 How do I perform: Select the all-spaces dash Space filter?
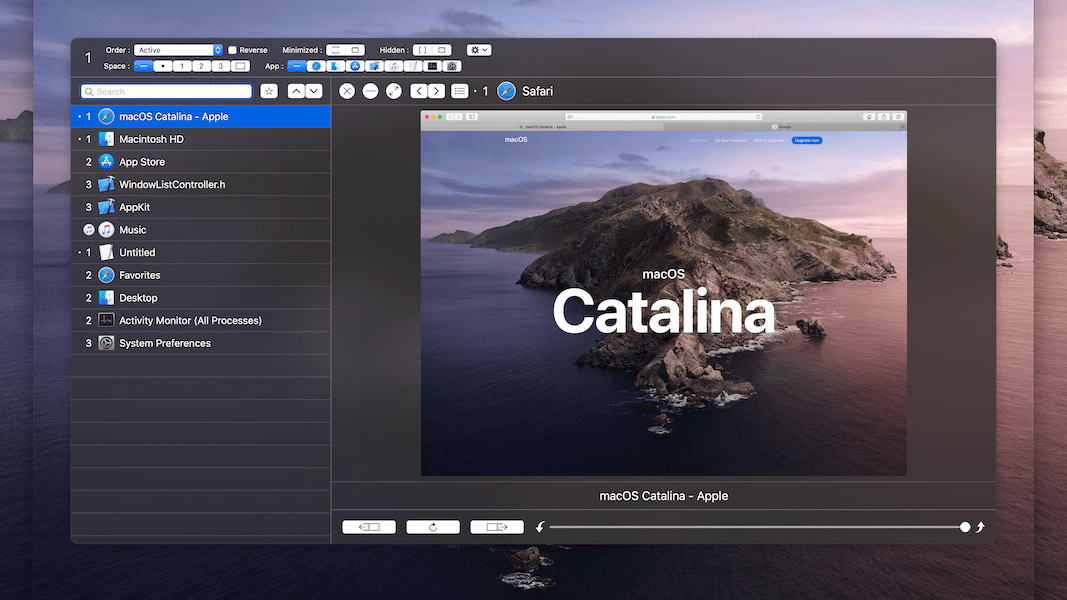(x=143, y=66)
